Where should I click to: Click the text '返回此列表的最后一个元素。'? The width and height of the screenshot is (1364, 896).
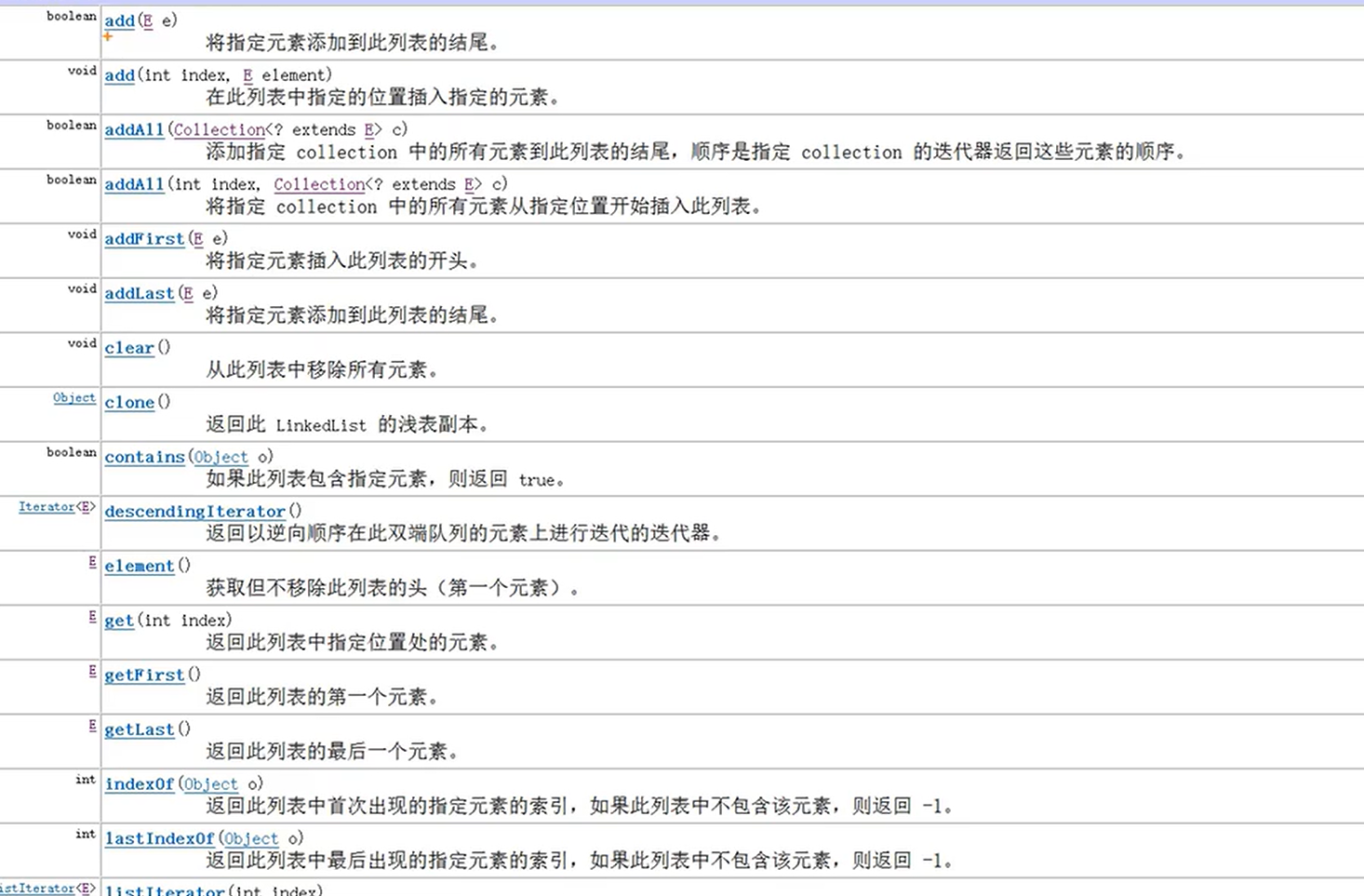tap(332, 751)
